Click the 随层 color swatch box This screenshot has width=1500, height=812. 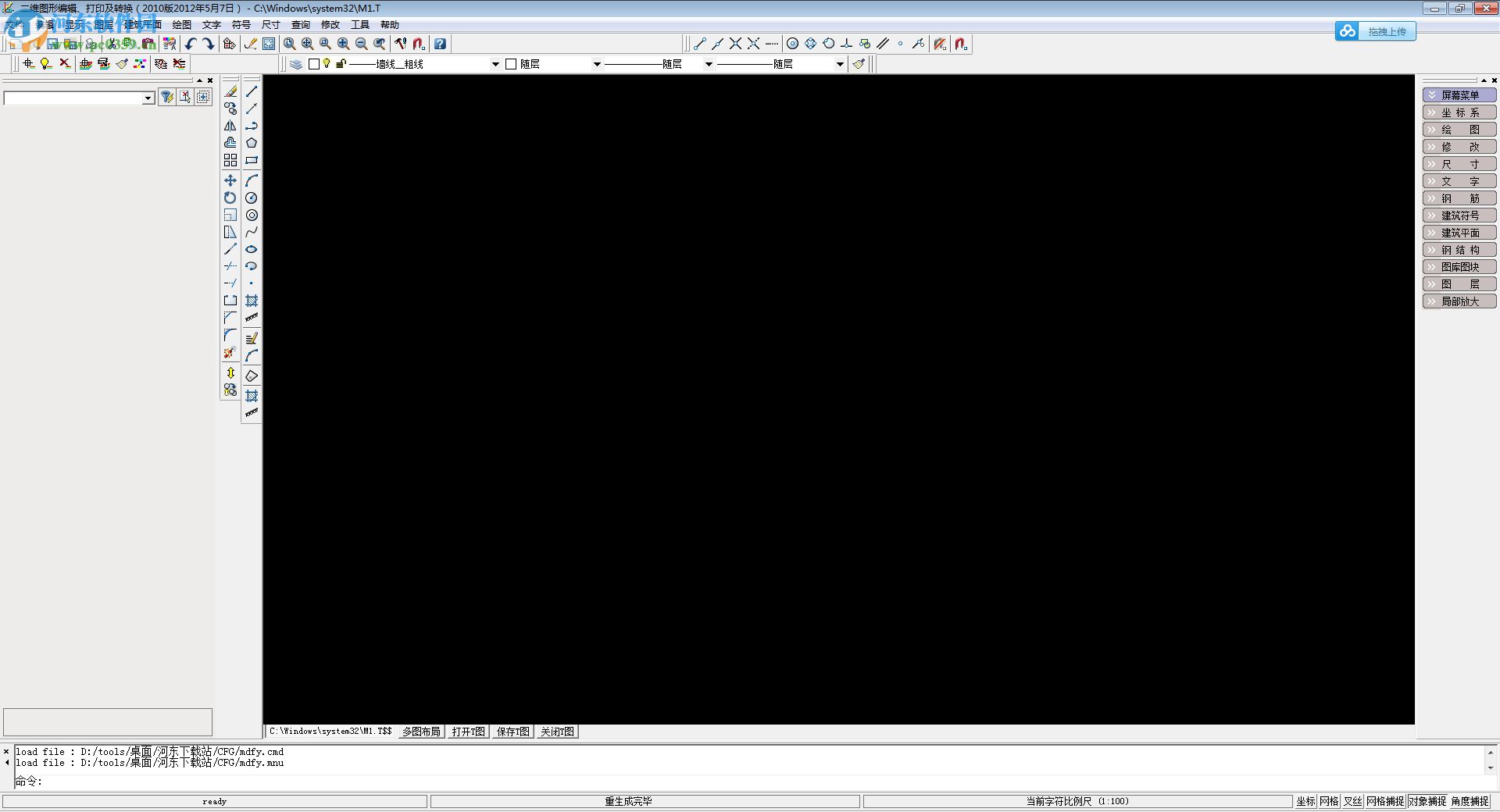pos(511,64)
